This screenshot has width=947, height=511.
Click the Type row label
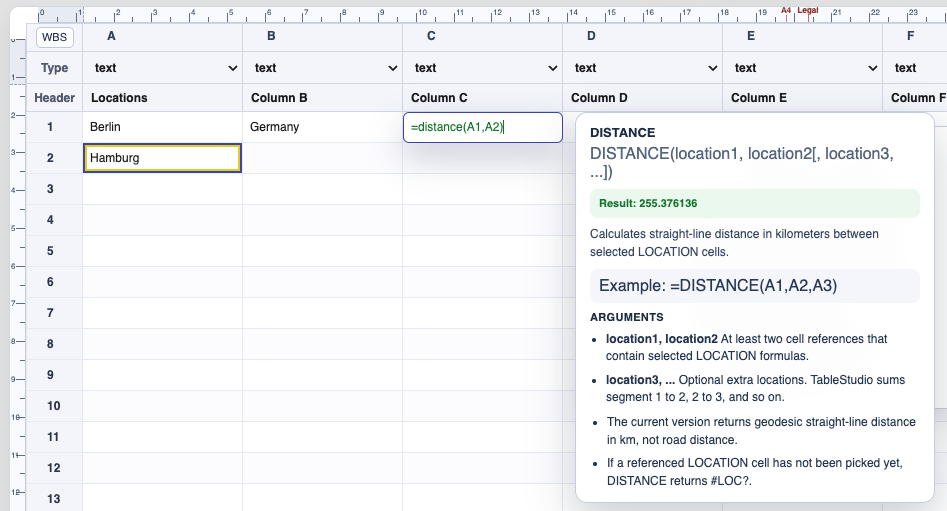[54, 68]
